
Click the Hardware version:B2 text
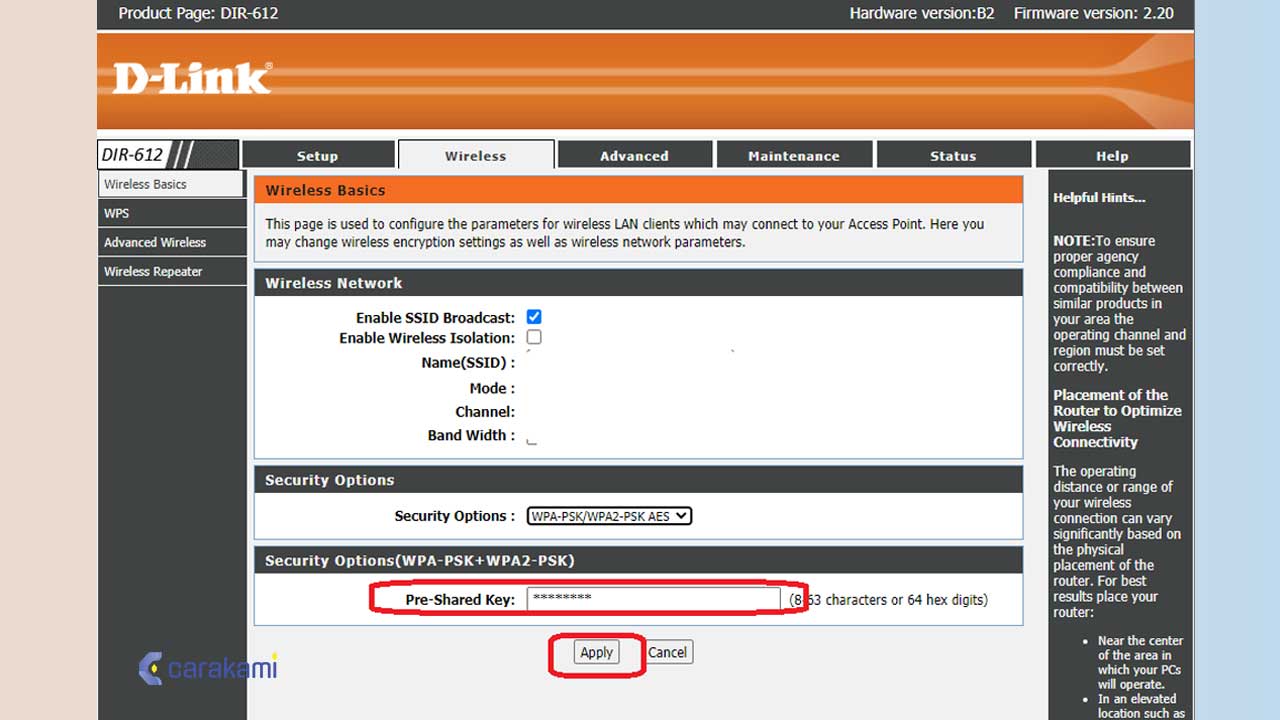click(922, 13)
